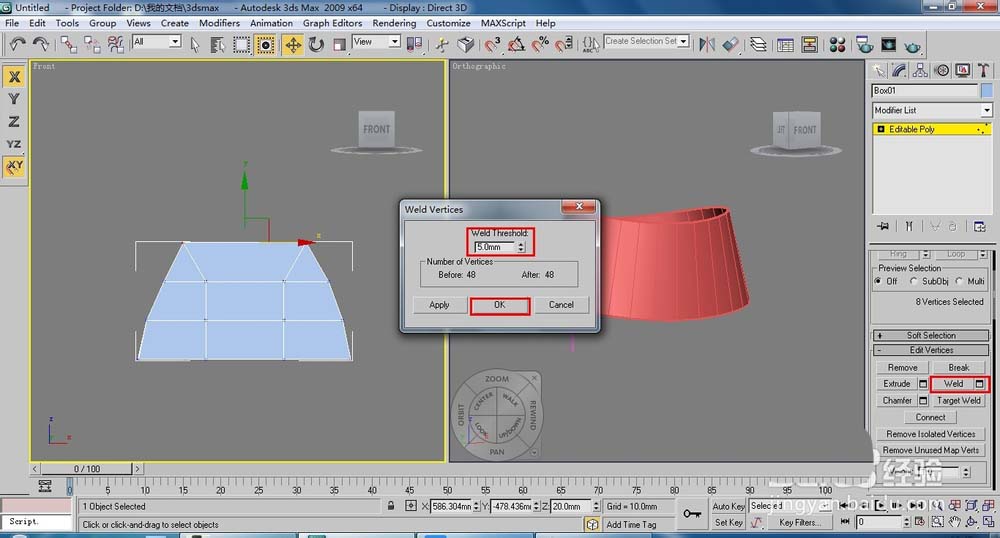Confirm weld with the OK button

coord(500,305)
